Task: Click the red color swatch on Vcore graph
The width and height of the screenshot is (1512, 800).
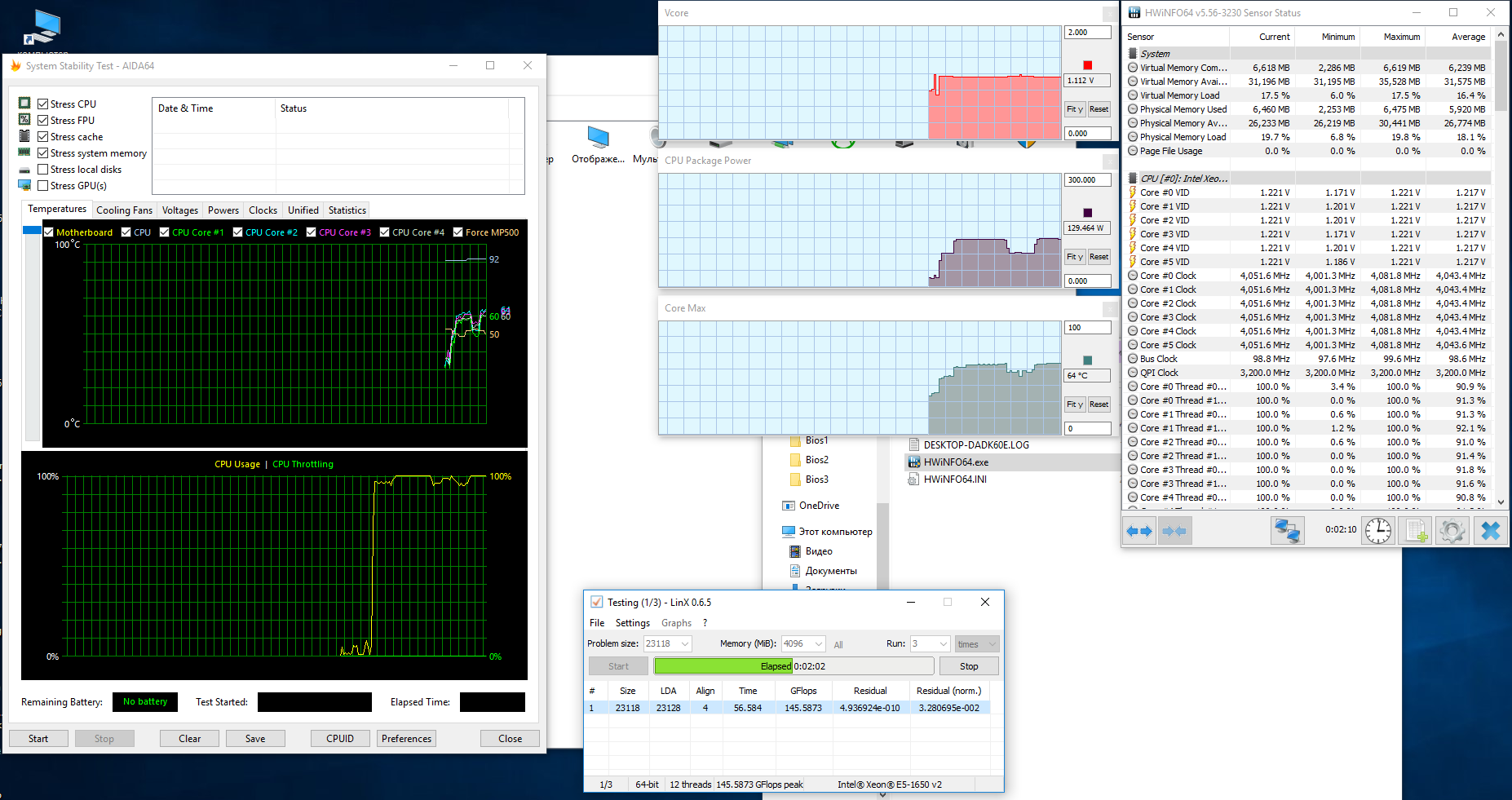Action: tap(1088, 65)
